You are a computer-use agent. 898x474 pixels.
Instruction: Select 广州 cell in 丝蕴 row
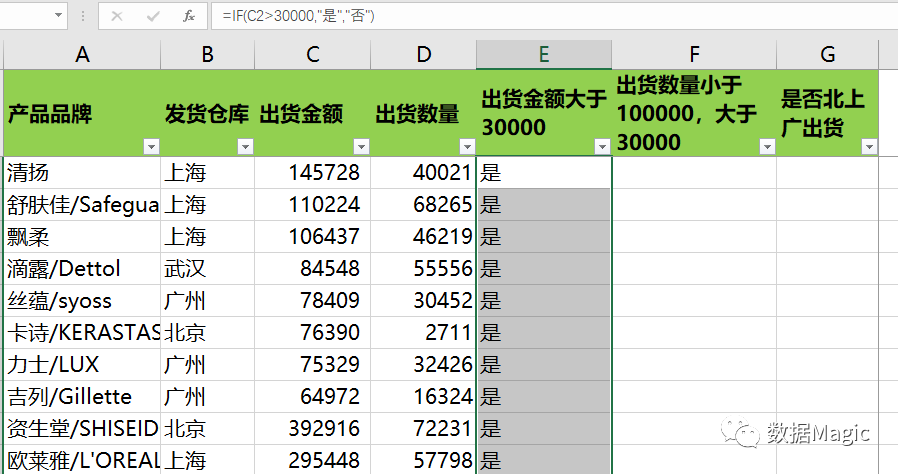(x=207, y=301)
